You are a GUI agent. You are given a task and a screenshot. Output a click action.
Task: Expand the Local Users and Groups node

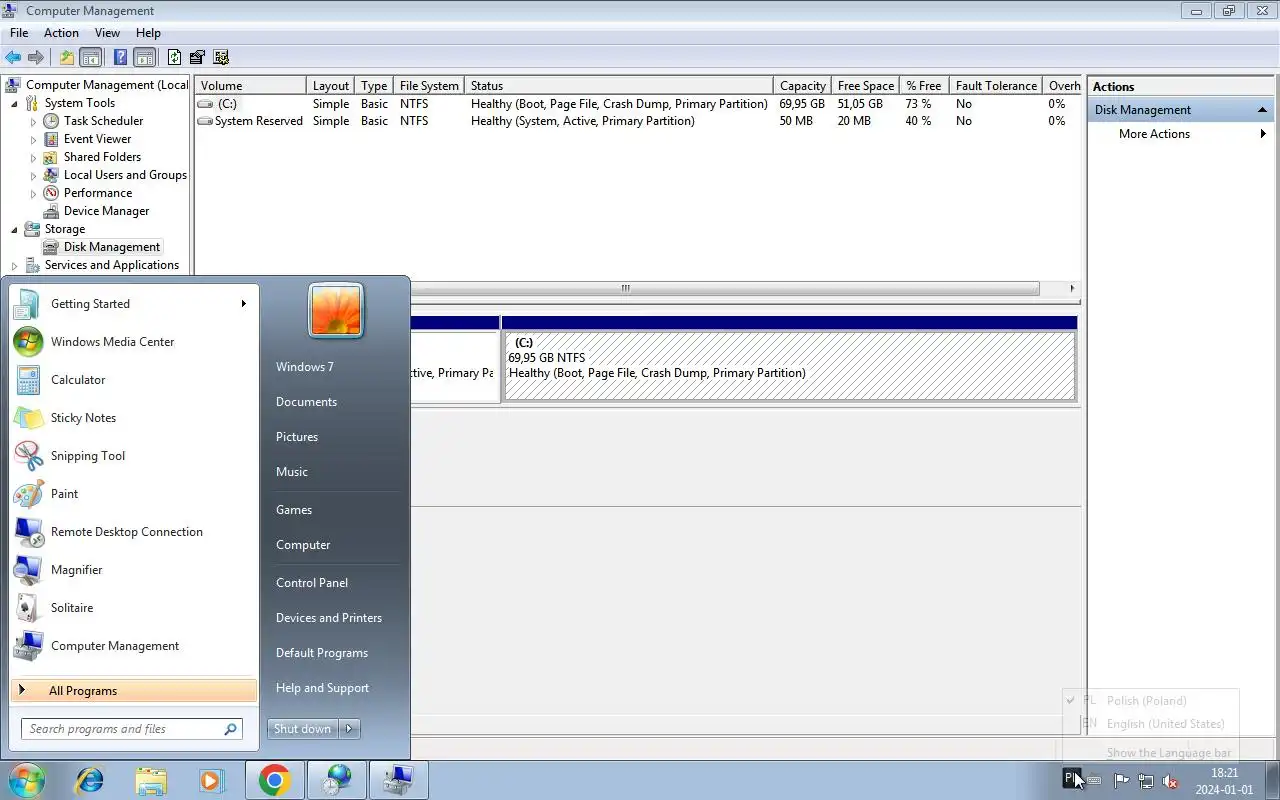[33, 175]
